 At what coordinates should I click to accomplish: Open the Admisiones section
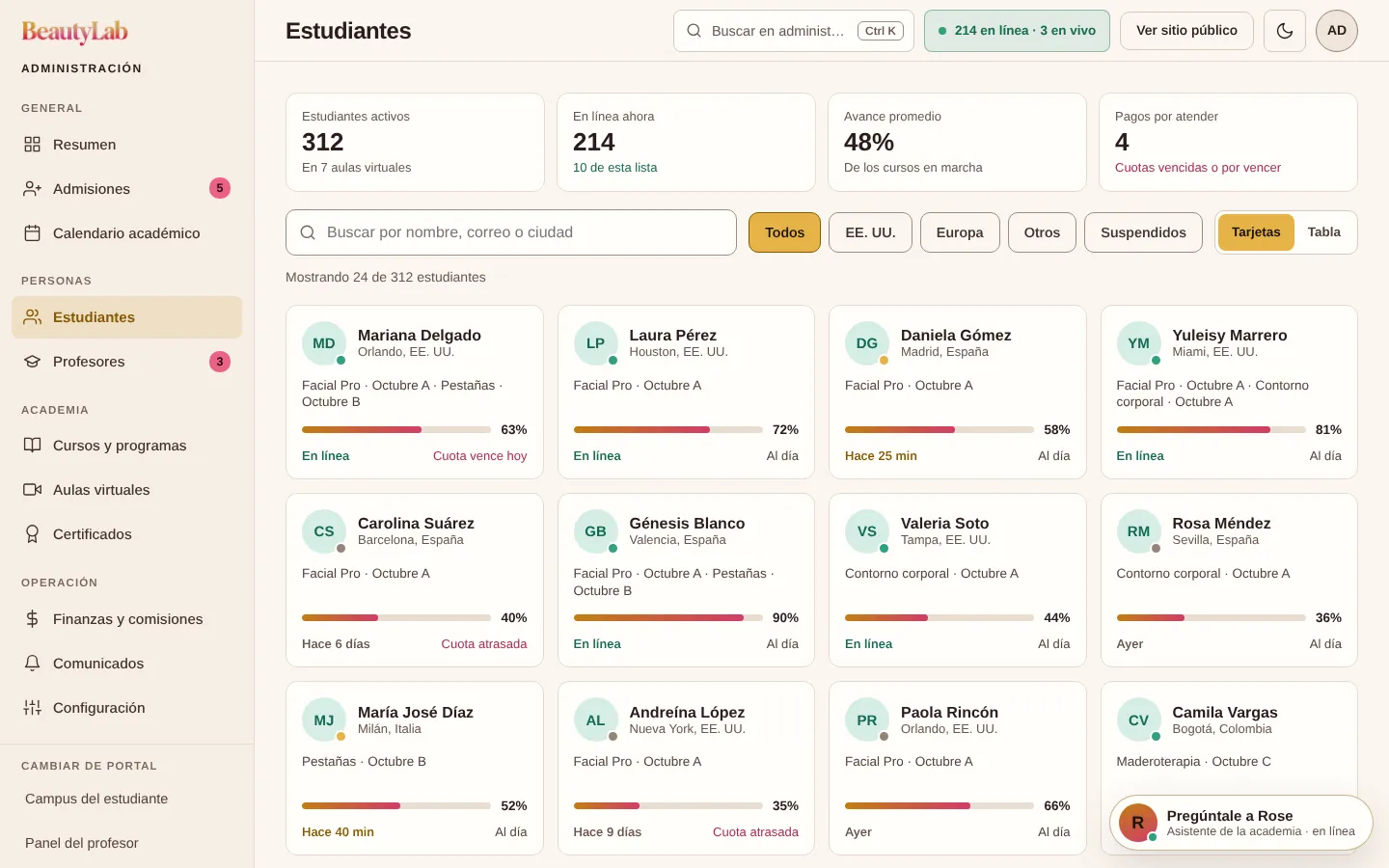[x=126, y=189]
